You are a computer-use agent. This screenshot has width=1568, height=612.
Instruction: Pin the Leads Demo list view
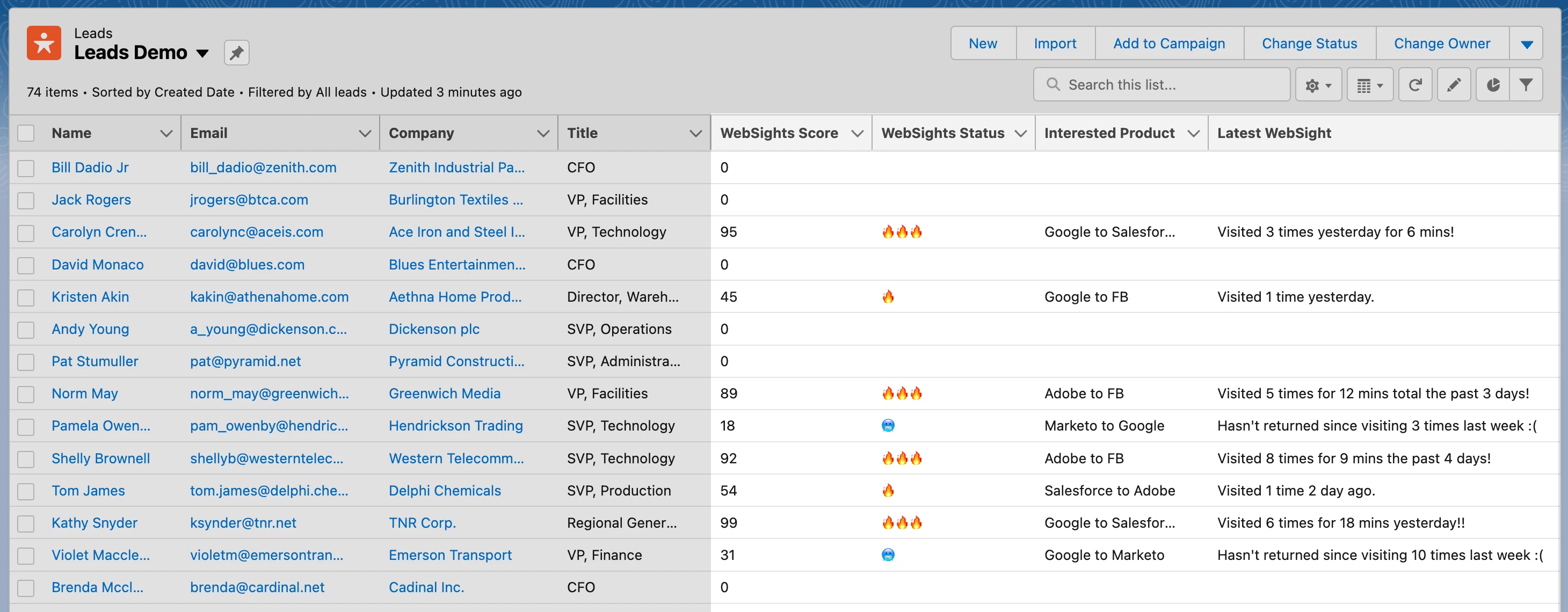[x=236, y=53]
